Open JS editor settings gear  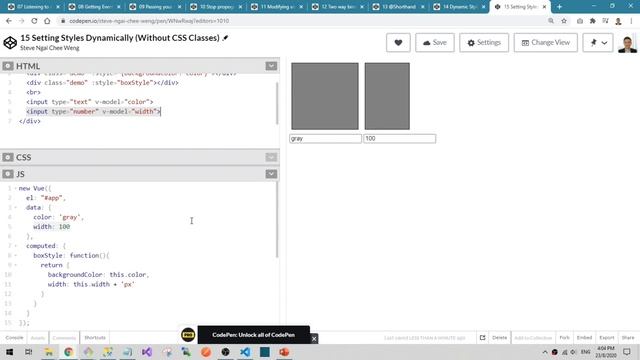(8, 174)
